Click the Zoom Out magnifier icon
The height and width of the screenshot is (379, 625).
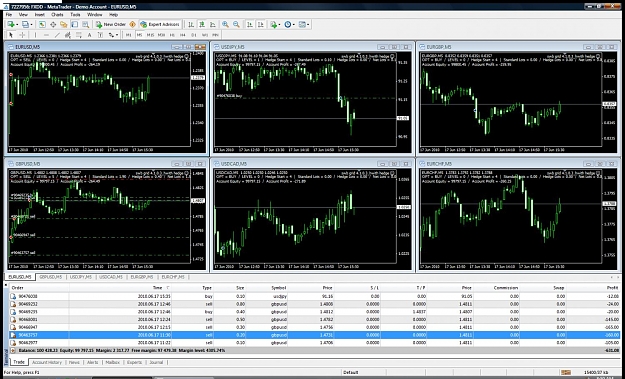236,24
